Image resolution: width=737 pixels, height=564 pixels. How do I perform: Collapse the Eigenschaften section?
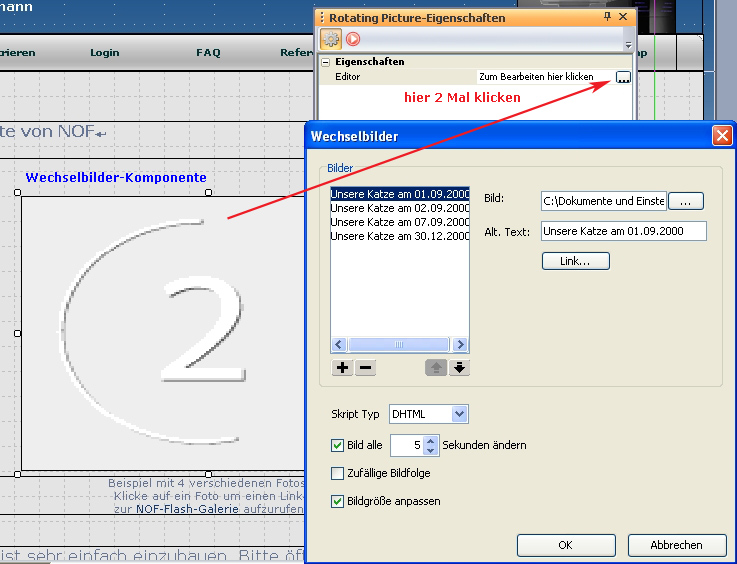pyautogui.click(x=325, y=62)
